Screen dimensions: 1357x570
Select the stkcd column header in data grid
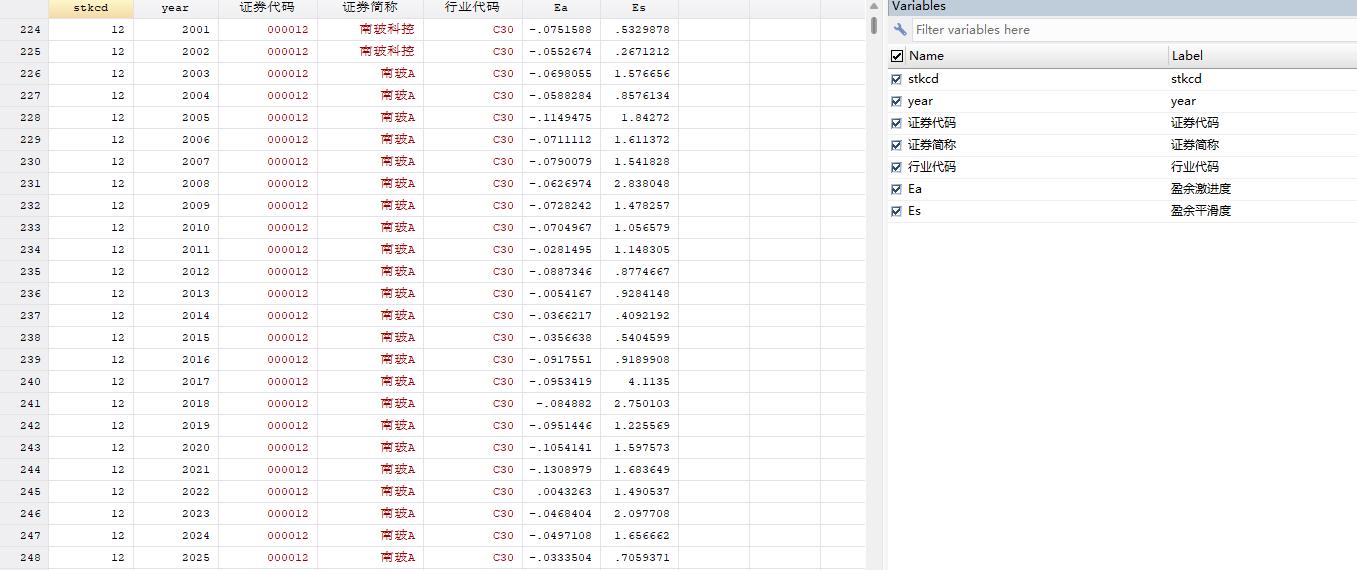coord(90,8)
